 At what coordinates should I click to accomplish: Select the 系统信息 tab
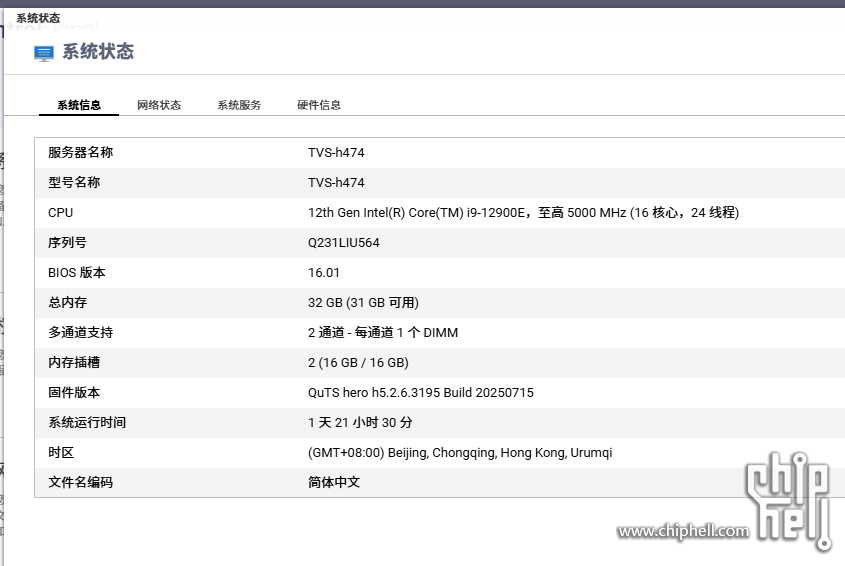pos(79,105)
